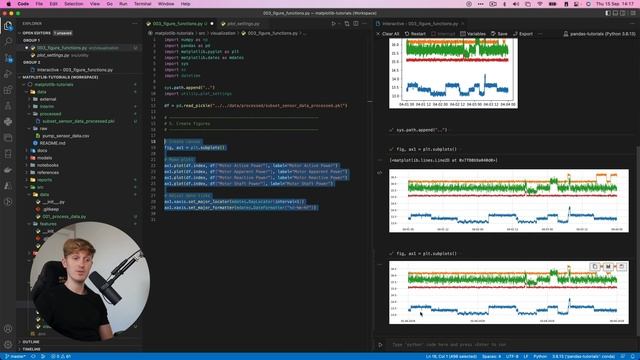The width and height of the screenshot is (640, 360).
Task: Open the Selection menu
Action: click(x=73, y=4)
